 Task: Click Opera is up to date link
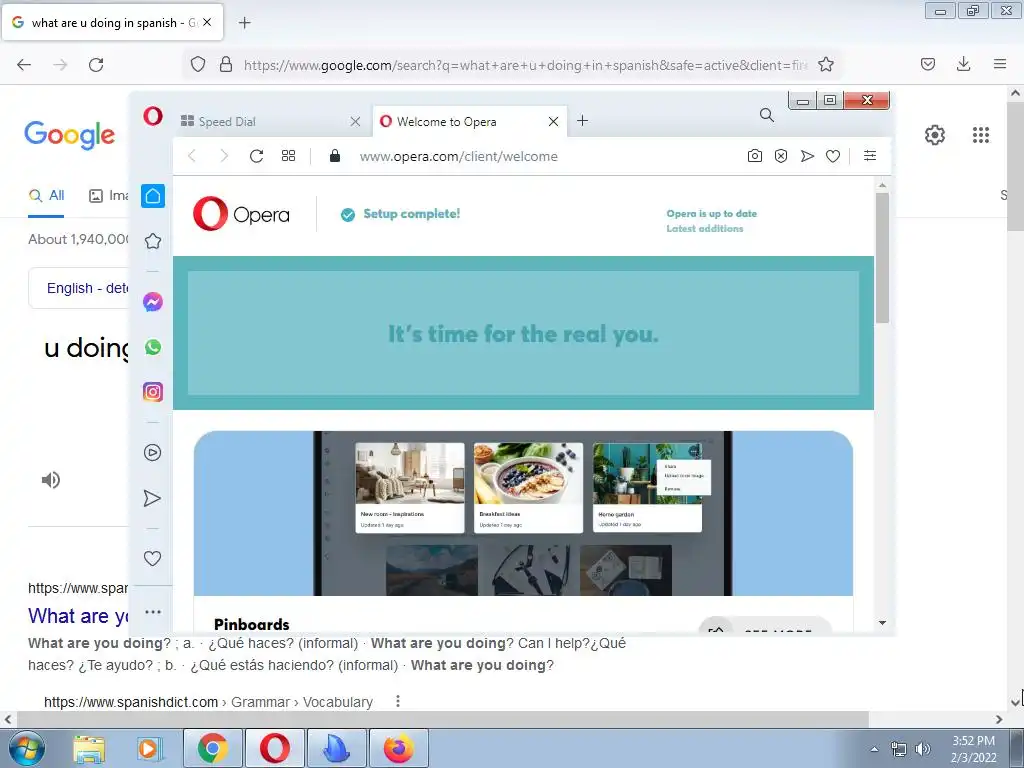pyautogui.click(x=712, y=214)
